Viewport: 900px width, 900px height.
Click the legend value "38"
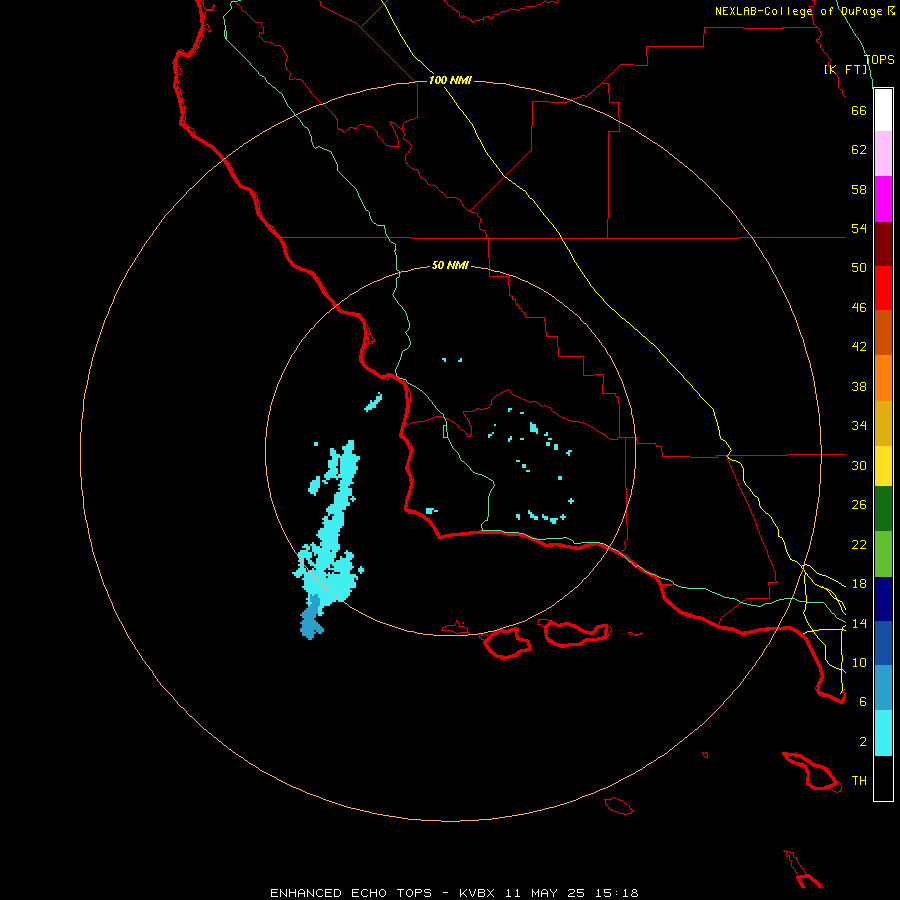point(859,386)
